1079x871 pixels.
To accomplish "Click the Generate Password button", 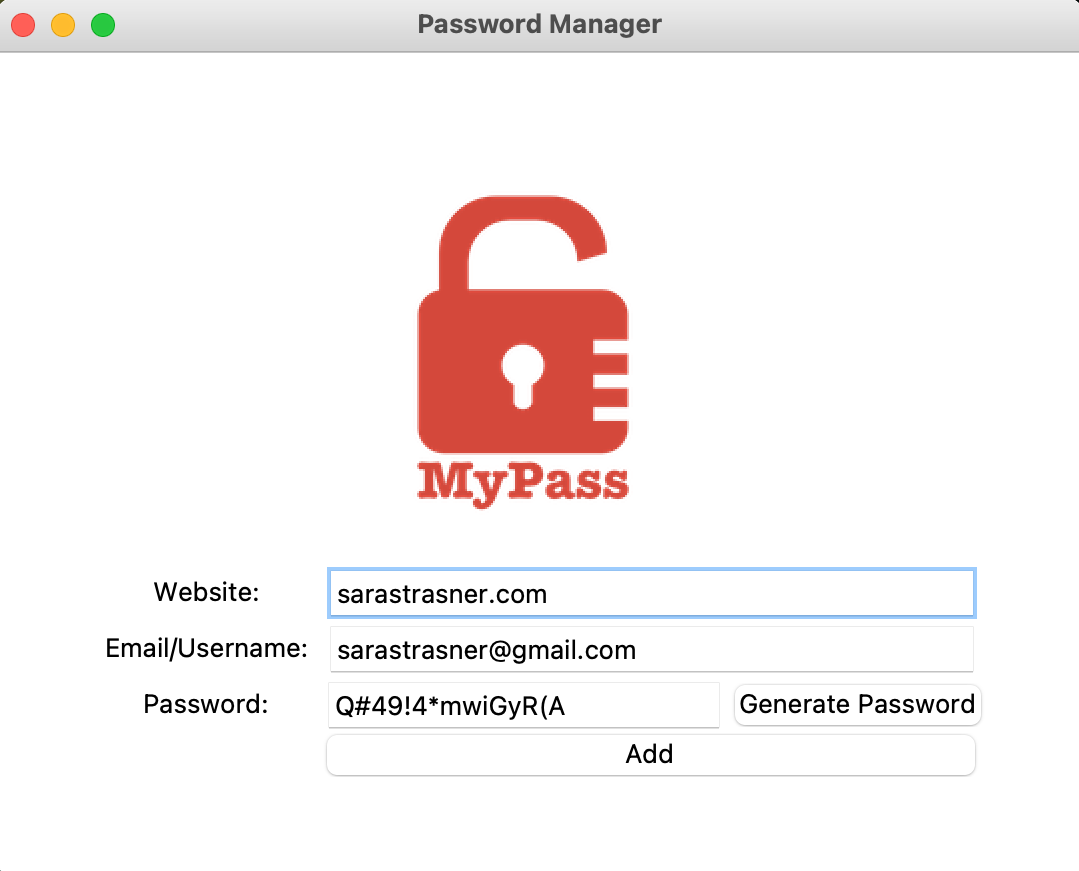I will (857, 705).
